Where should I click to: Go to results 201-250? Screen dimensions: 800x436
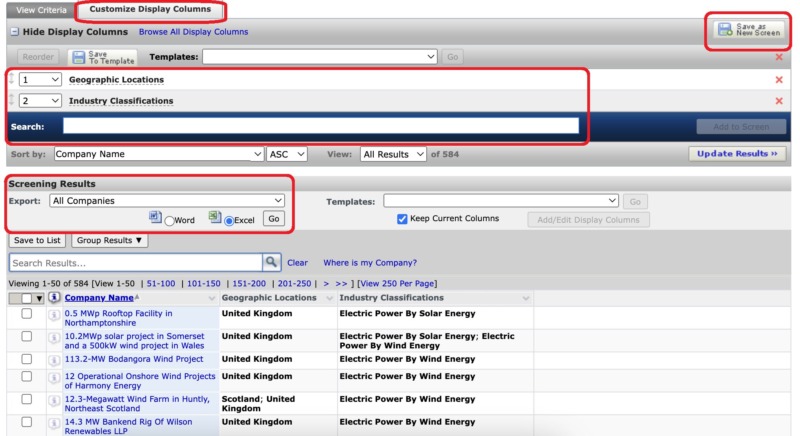click(294, 284)
